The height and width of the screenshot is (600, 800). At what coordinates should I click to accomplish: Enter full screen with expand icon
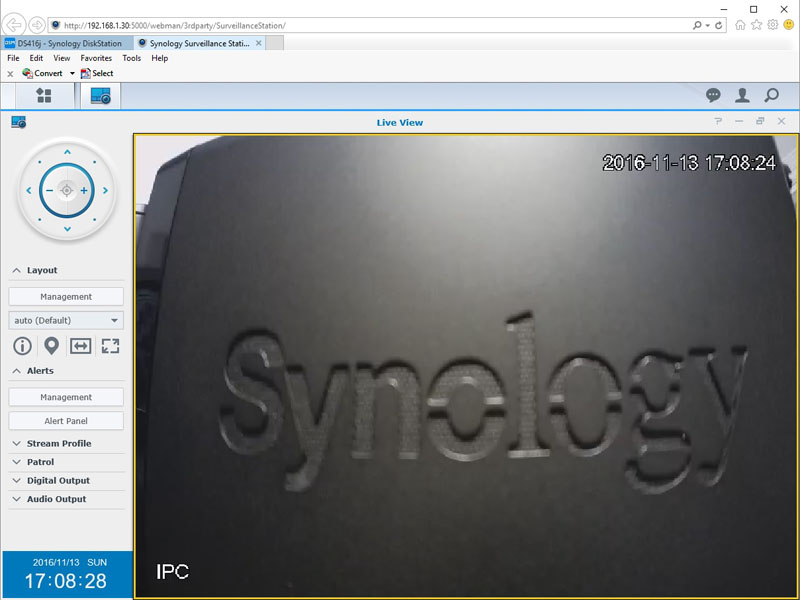tap(110, 346)
